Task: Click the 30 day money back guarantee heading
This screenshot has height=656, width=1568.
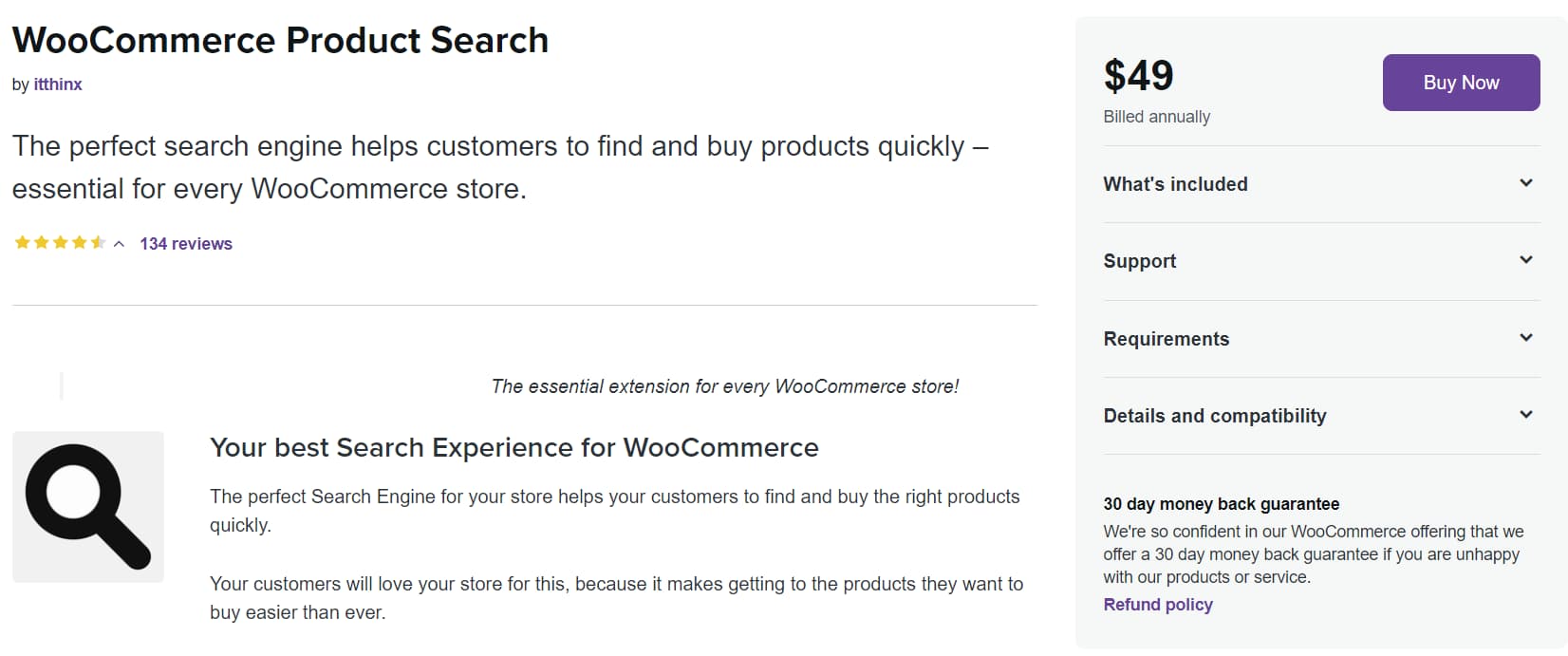Action: tap(1221, 504)
